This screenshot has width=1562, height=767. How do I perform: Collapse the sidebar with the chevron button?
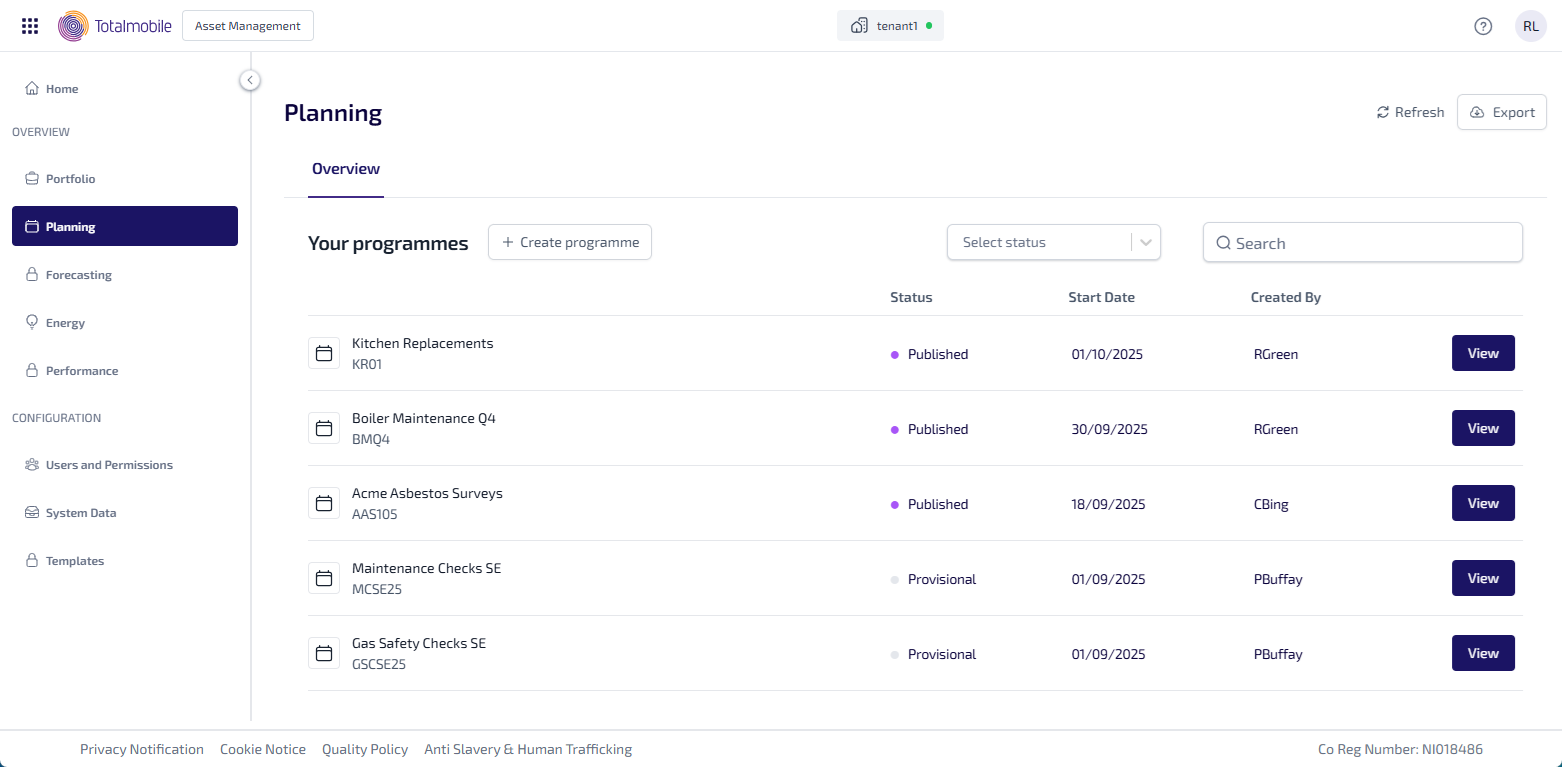pyautogui.click(x=250, y=80)
